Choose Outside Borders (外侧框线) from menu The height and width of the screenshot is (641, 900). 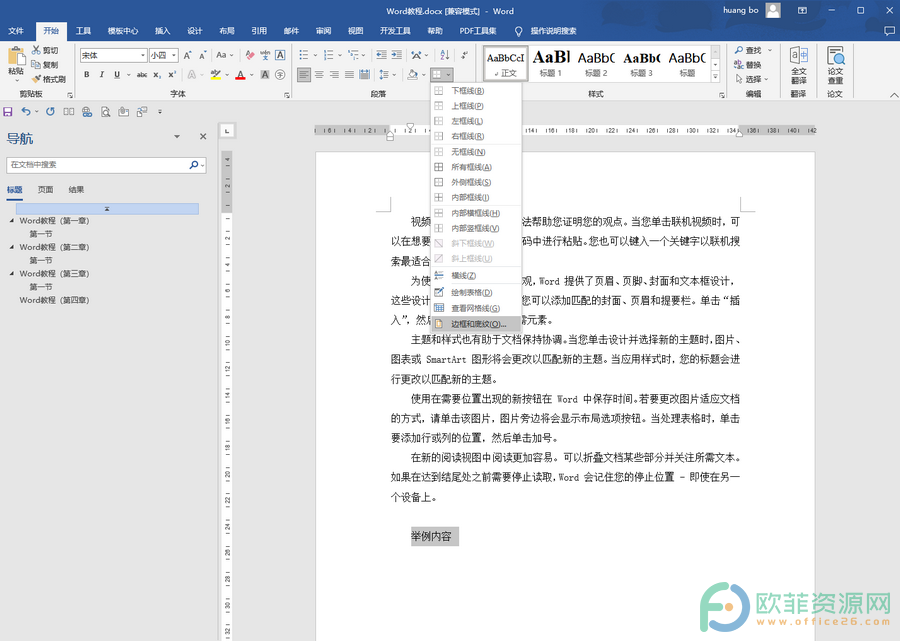pyautogui.click(x=476, y=182)
